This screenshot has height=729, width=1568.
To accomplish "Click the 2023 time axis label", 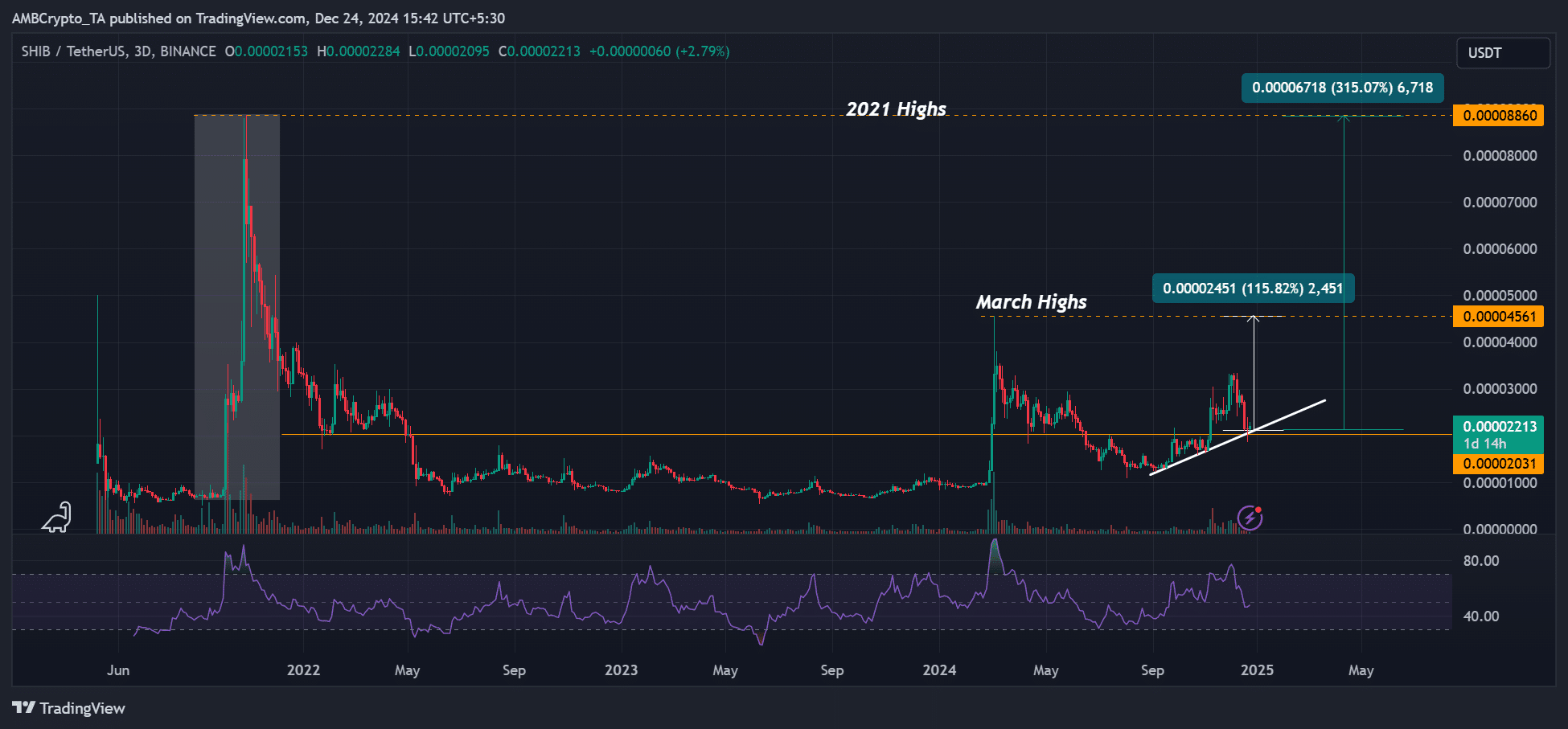I will (x=621, y=670).
